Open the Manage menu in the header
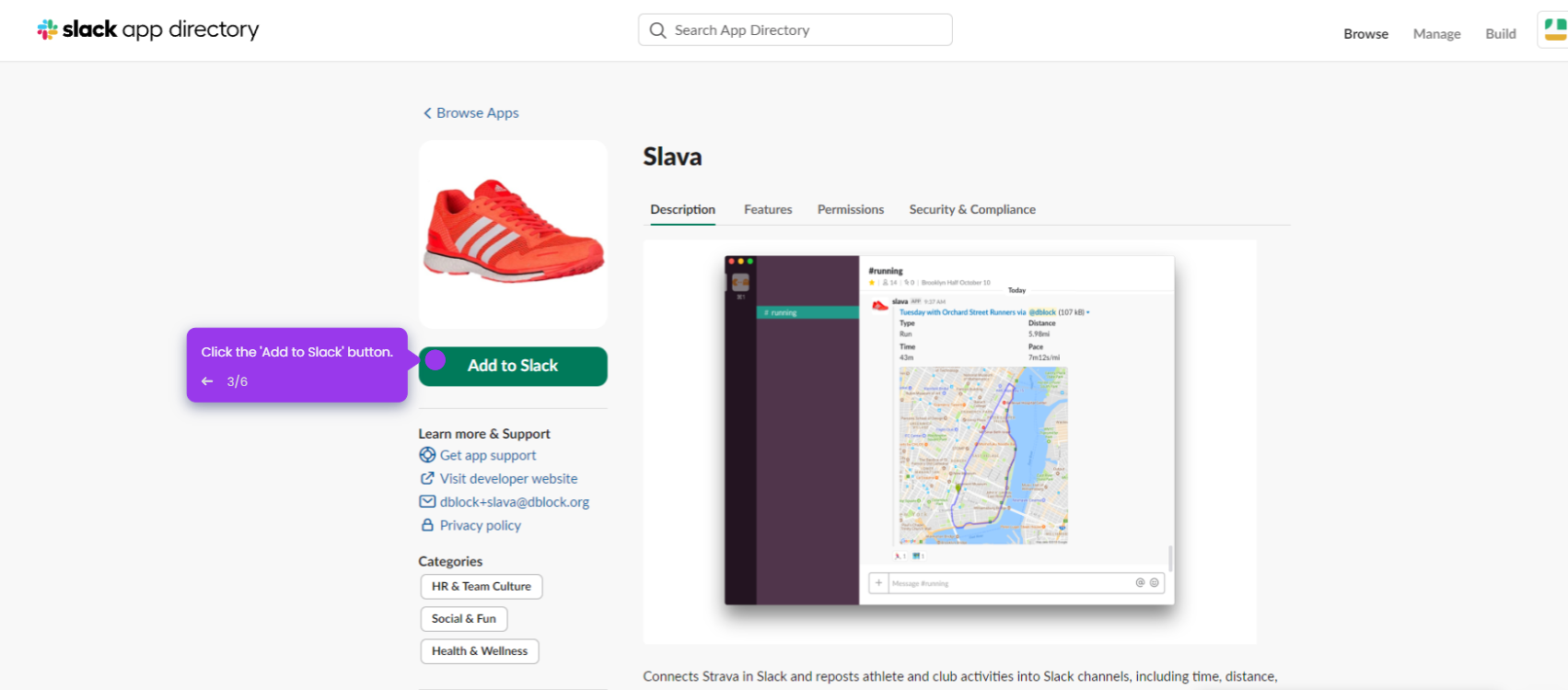Viewport: 1568px width, 690px height. 1436,34
